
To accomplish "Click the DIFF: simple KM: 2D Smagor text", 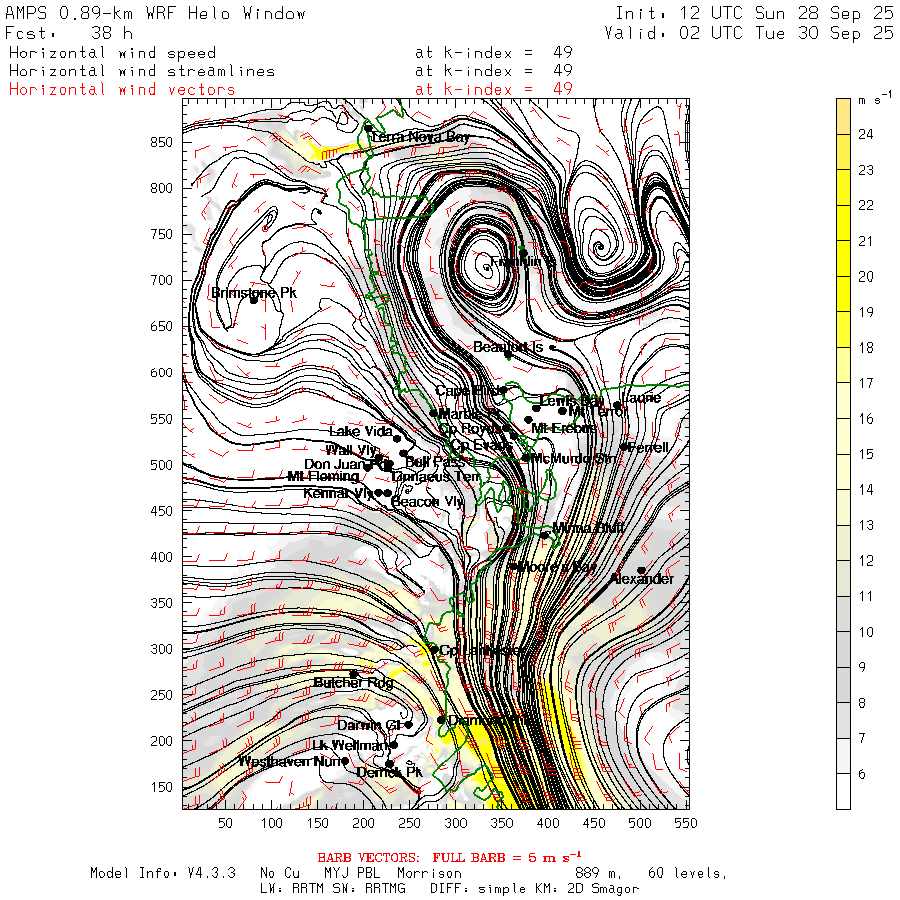I will 534,889.
